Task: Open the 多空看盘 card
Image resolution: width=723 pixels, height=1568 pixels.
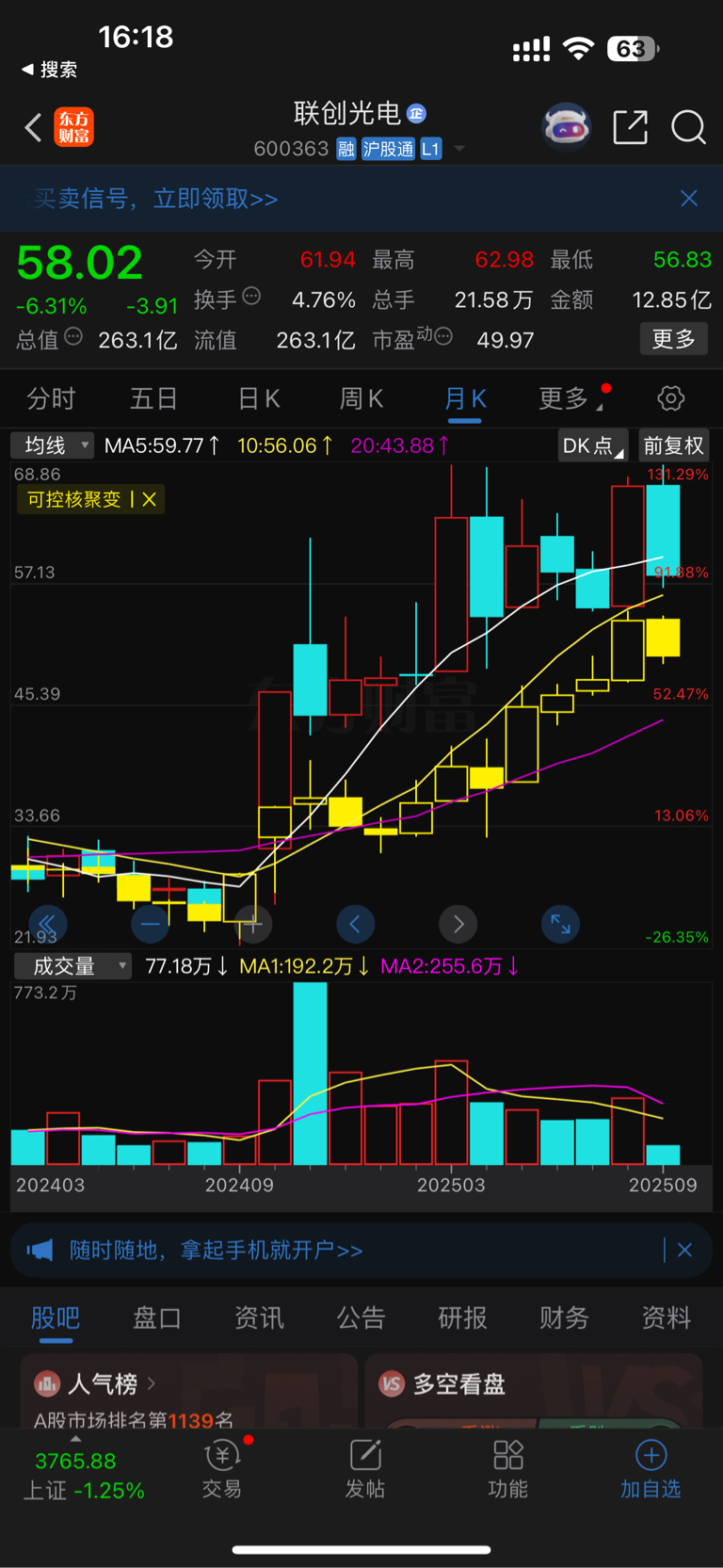Action: click(x=534, y=1392)
